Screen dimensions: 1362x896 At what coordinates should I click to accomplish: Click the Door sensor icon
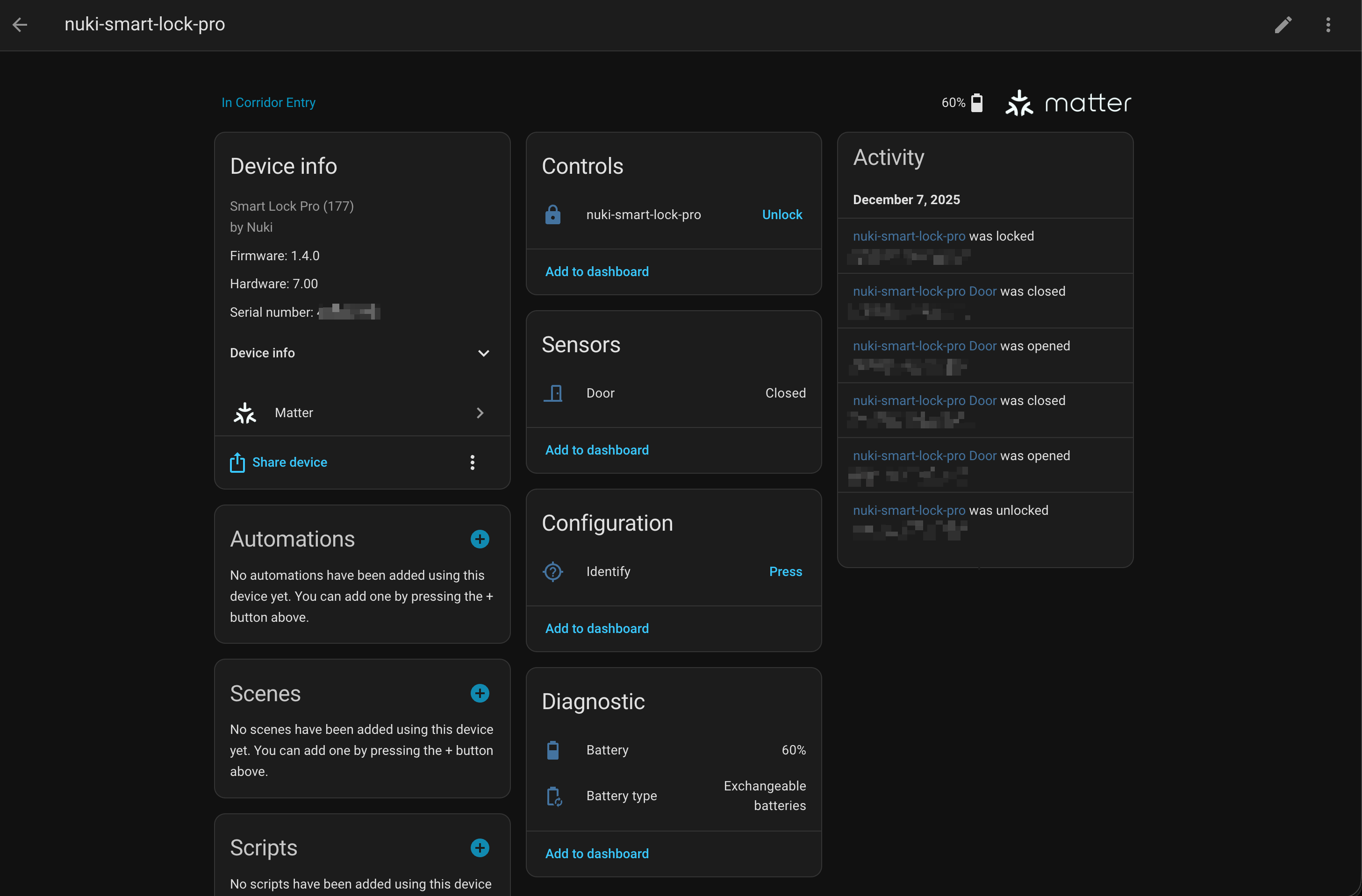coord(552,393)
